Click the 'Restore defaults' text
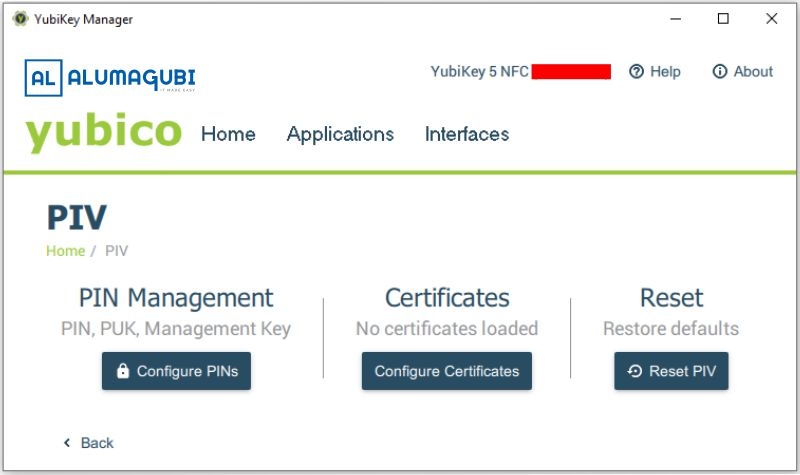 tap(671, 329)
